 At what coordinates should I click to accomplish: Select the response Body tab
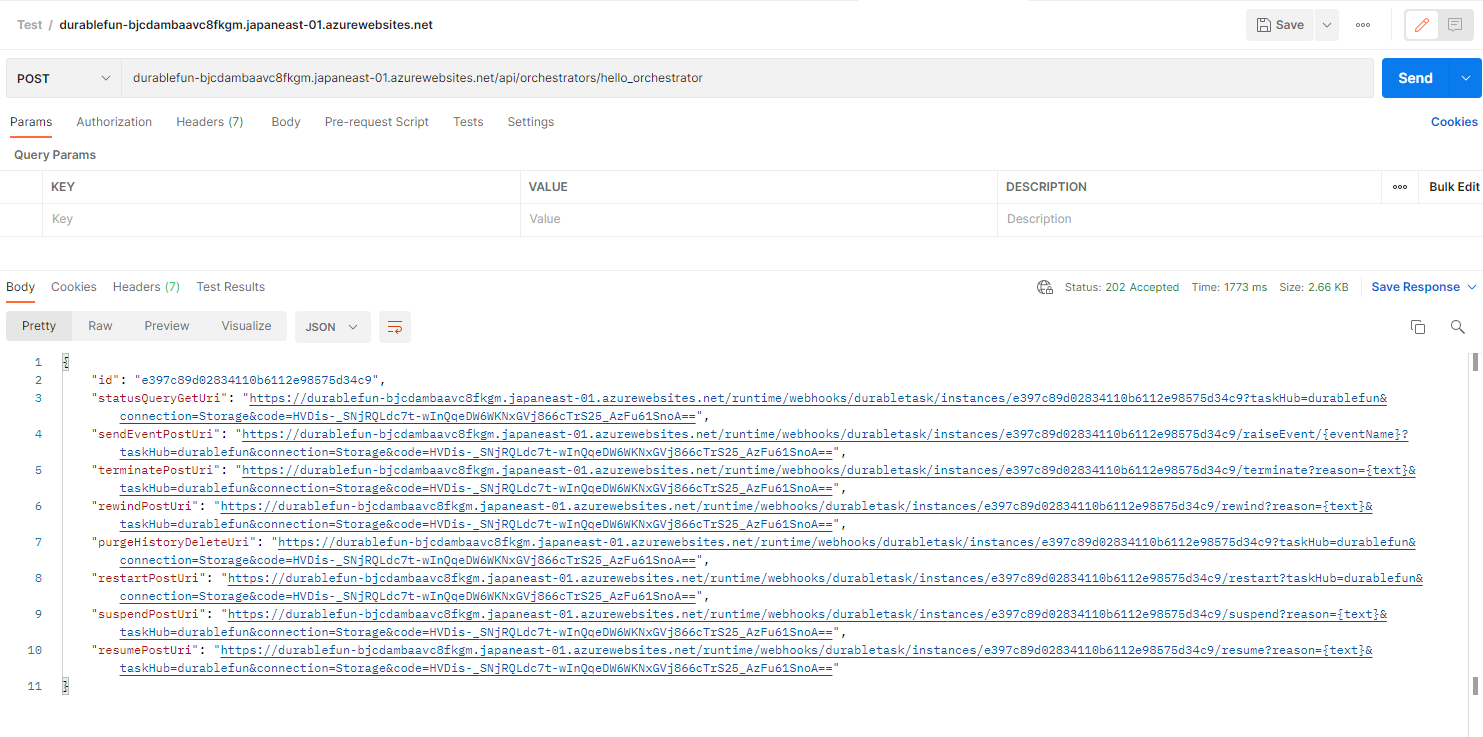click(20, 287)
